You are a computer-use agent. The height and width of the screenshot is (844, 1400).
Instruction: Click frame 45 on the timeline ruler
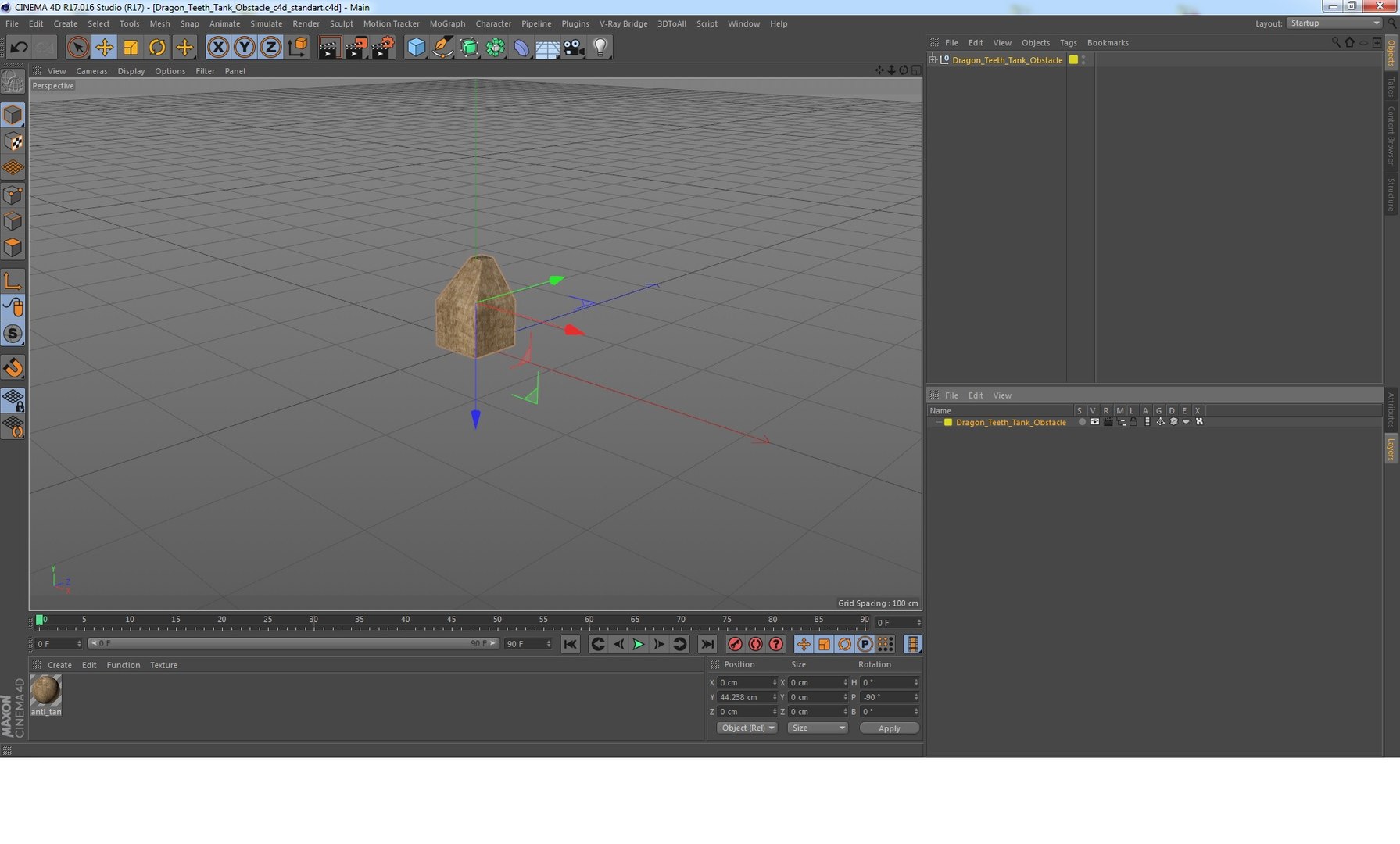451,620
